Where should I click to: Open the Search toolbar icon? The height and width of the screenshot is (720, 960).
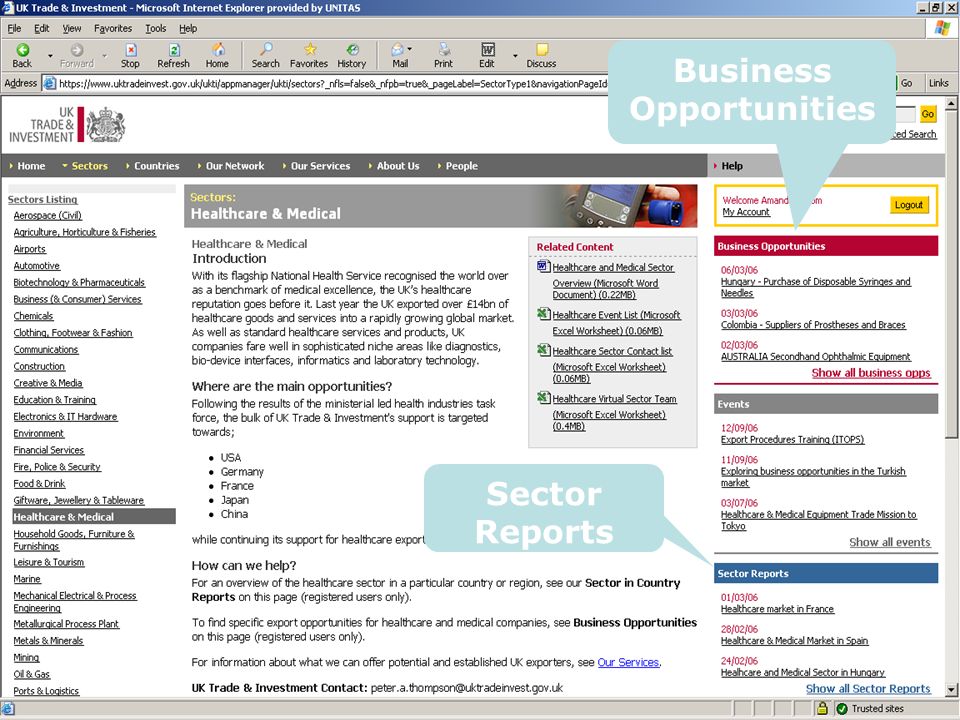click(266, 50)
